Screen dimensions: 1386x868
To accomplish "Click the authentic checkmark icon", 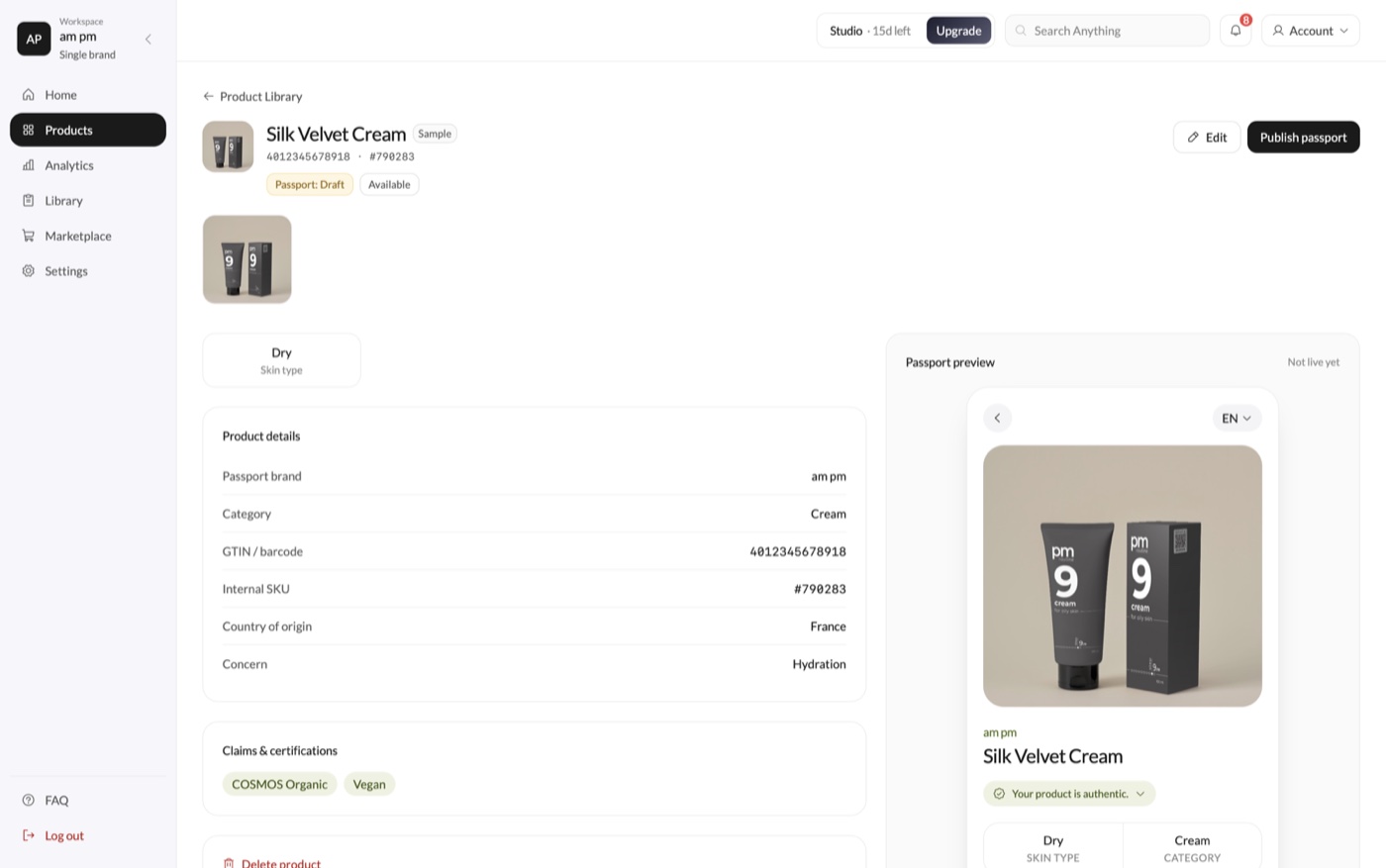I will [999, 794].
